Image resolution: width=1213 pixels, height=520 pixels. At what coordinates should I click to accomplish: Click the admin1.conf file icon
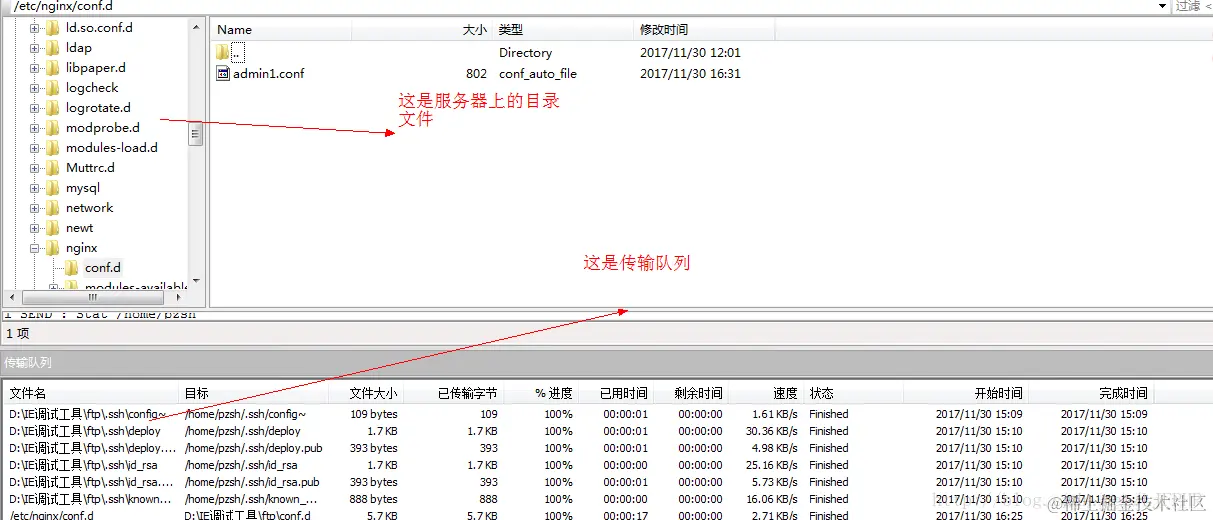(224, 73)
